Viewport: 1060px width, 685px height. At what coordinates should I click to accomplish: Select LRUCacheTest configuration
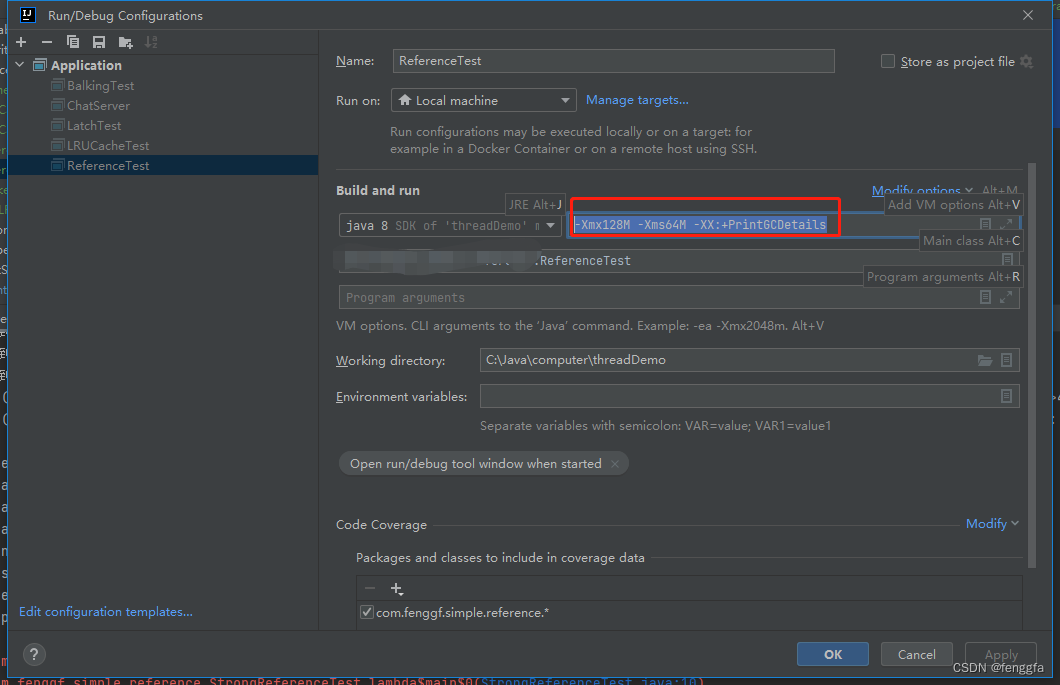click(x=107, y=145)
